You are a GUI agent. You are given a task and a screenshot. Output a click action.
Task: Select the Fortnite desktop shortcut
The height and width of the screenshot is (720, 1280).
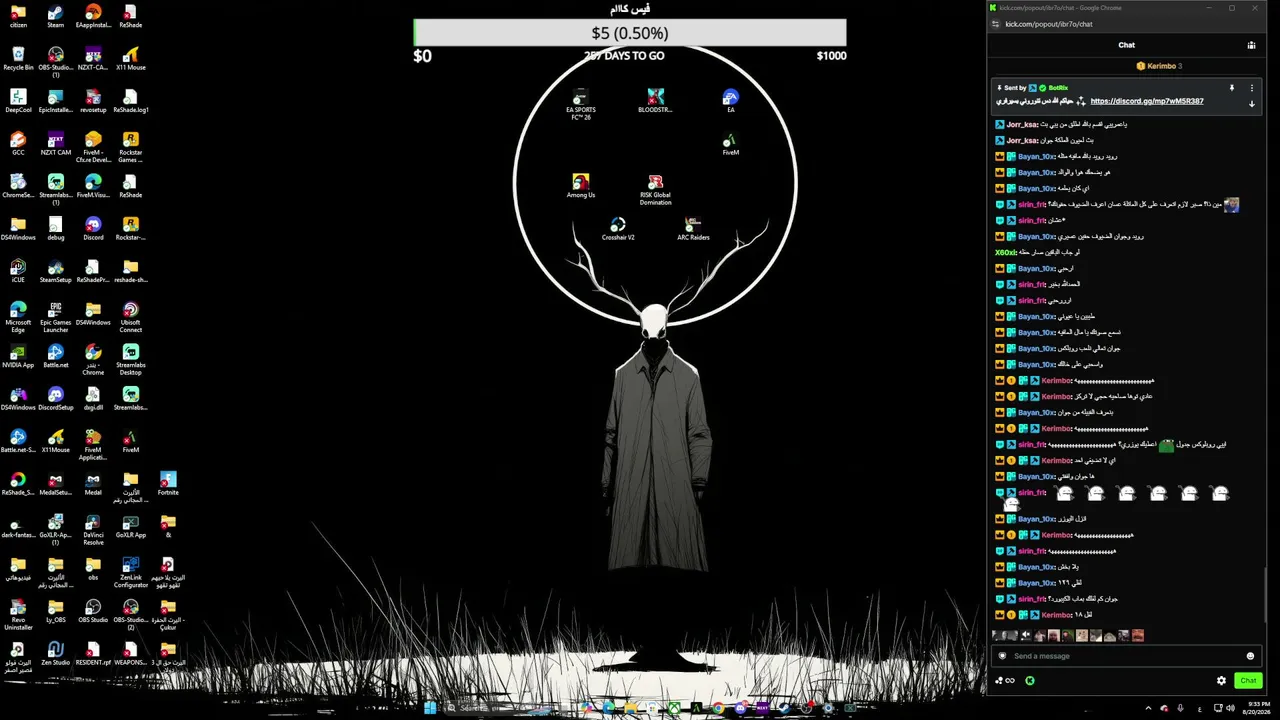(x=168, y=484)
